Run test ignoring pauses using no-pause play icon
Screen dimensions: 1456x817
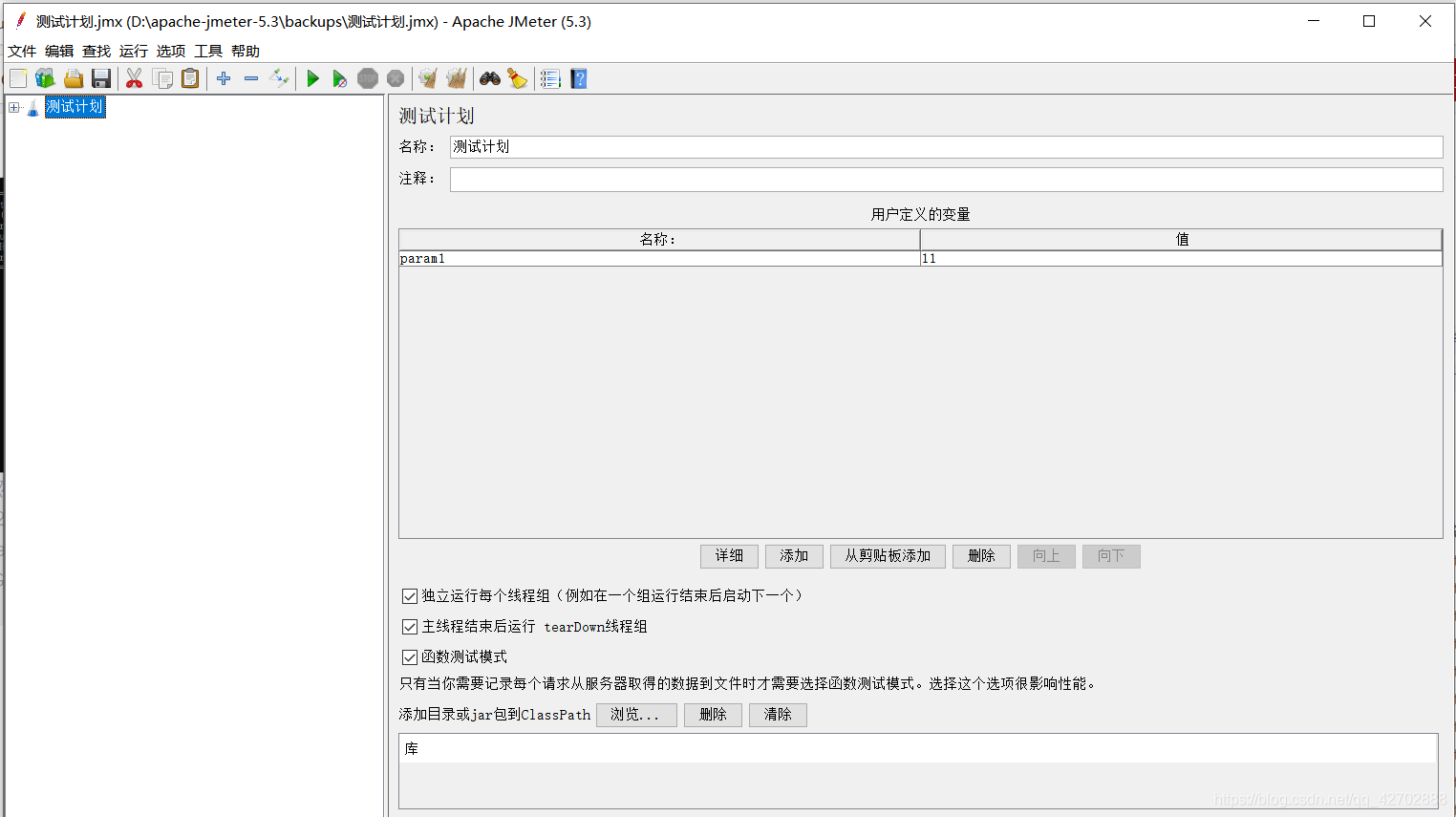340,78
